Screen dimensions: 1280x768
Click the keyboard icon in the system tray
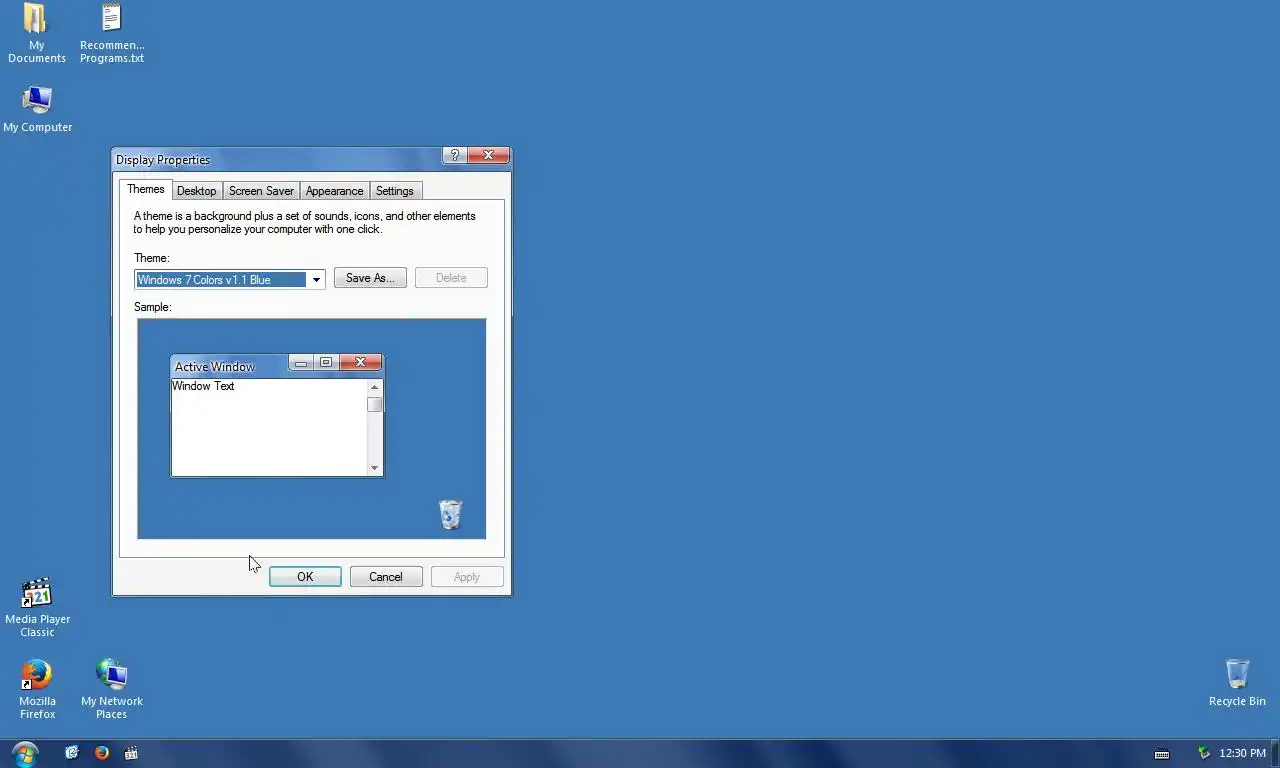(x=1162, y=754)
